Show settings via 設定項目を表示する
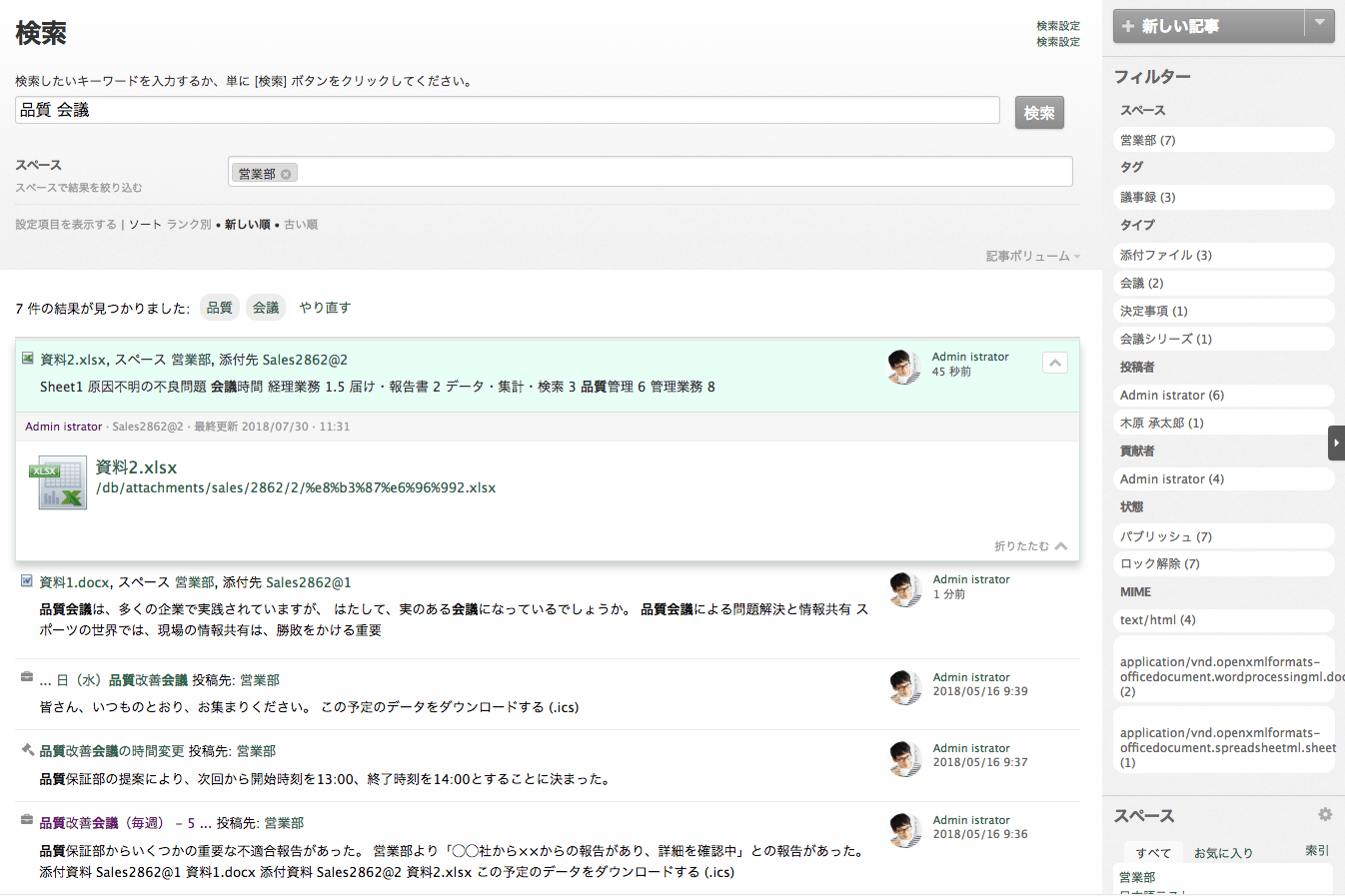This screenshot has height=896, width=1345. coord(66,225)
